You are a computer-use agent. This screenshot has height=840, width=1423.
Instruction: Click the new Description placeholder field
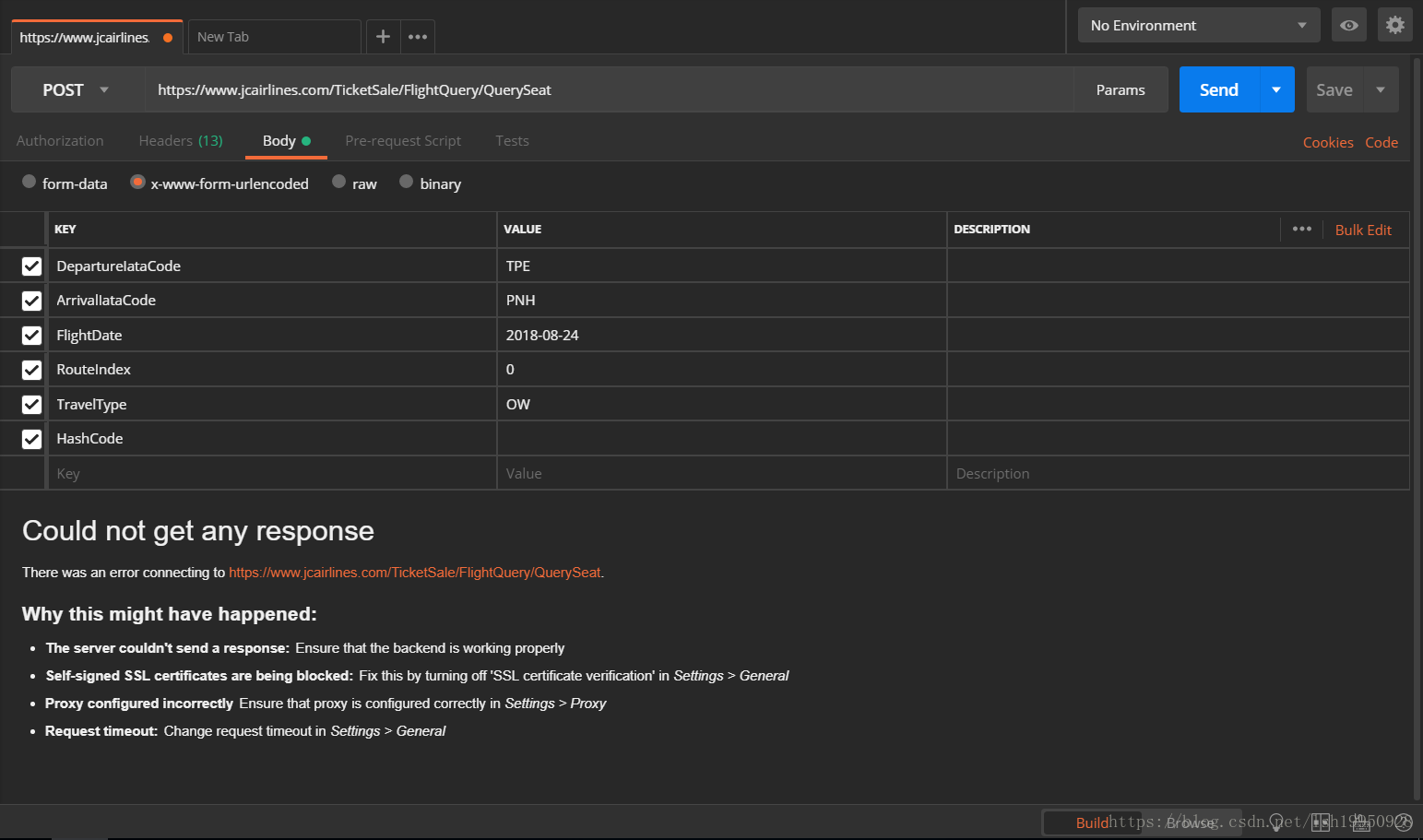pyautogui.click(x=1179, y=474)
